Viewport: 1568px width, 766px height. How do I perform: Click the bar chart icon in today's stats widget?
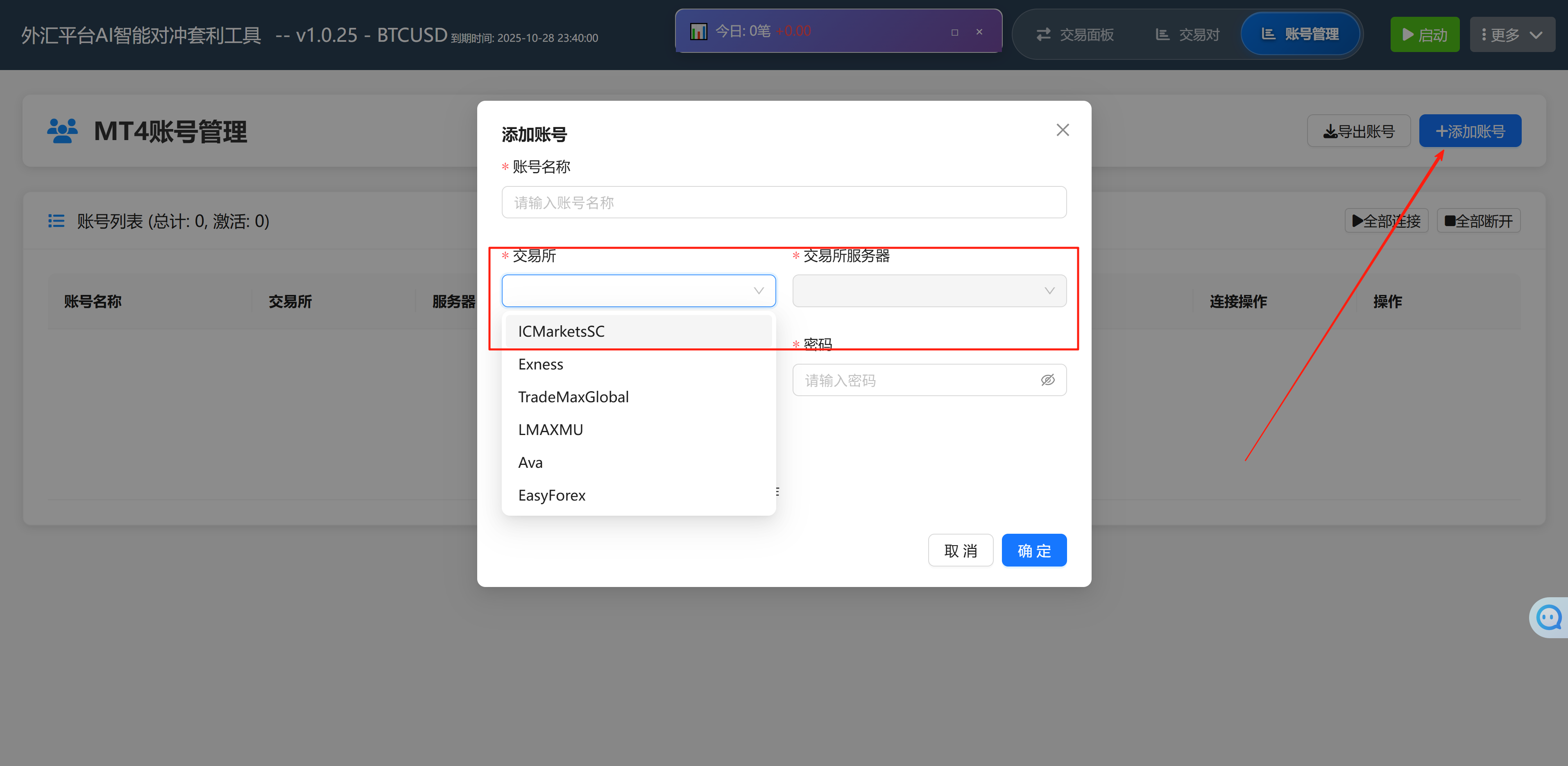coord(698,31)
